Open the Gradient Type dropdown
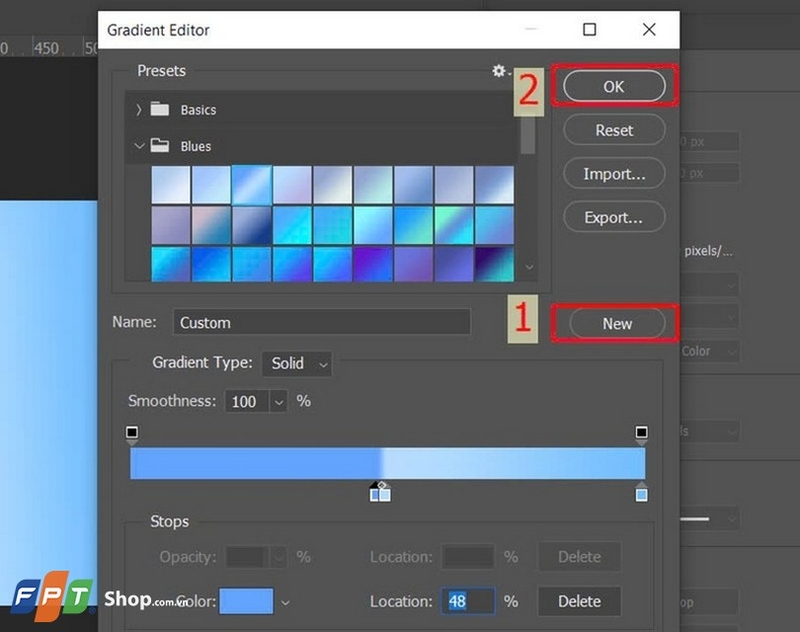Image resolution: width=800 pixels, height=632 pixels. pyautogui.click(x=297, y=364)
